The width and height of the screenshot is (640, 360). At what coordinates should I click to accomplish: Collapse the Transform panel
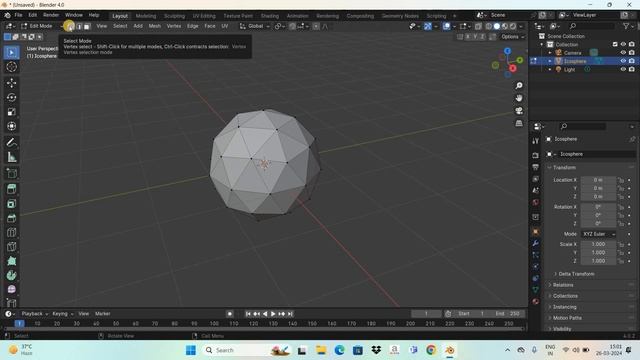click(564, 168)
